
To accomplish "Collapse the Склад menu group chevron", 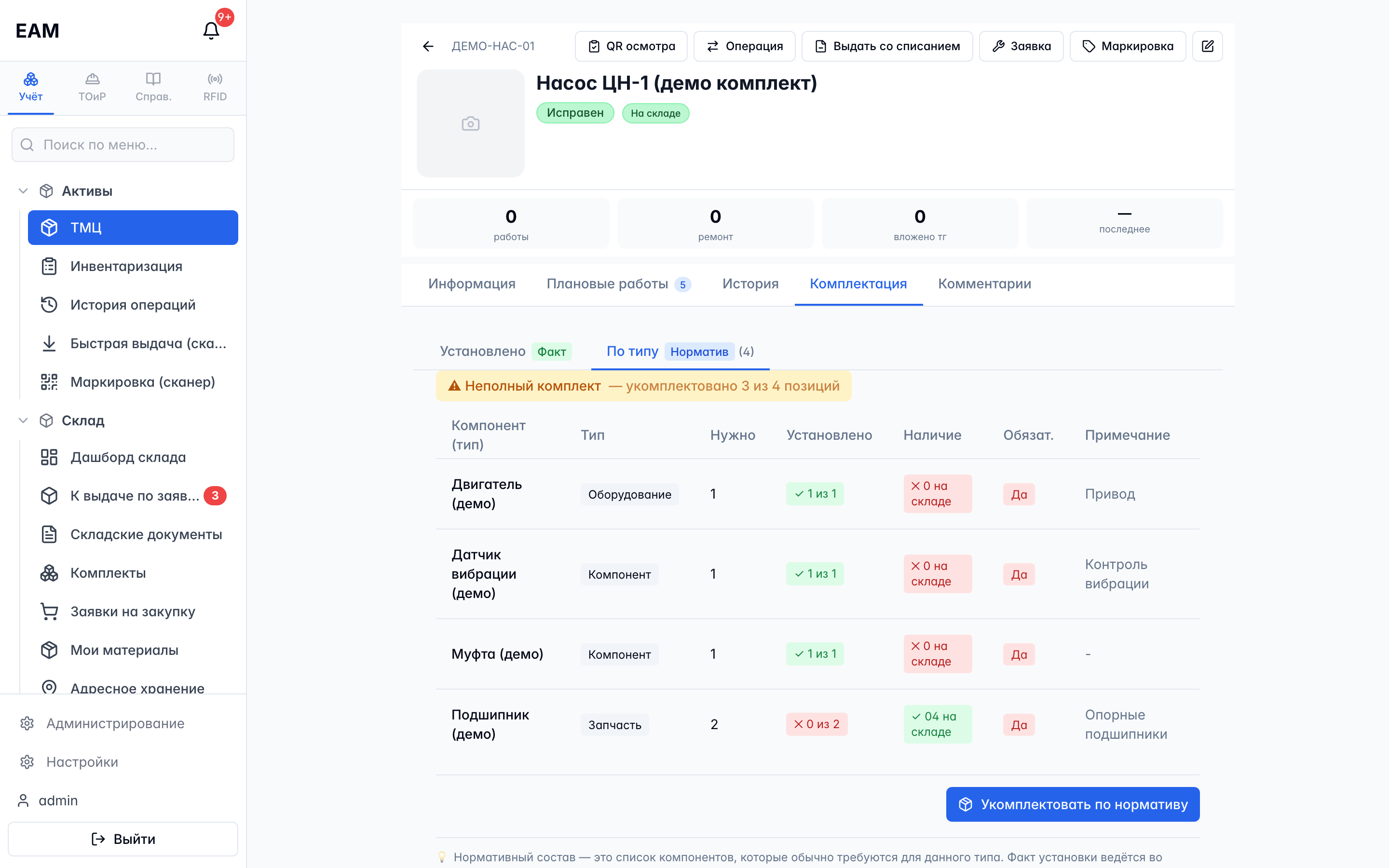I will click(23, 421).
